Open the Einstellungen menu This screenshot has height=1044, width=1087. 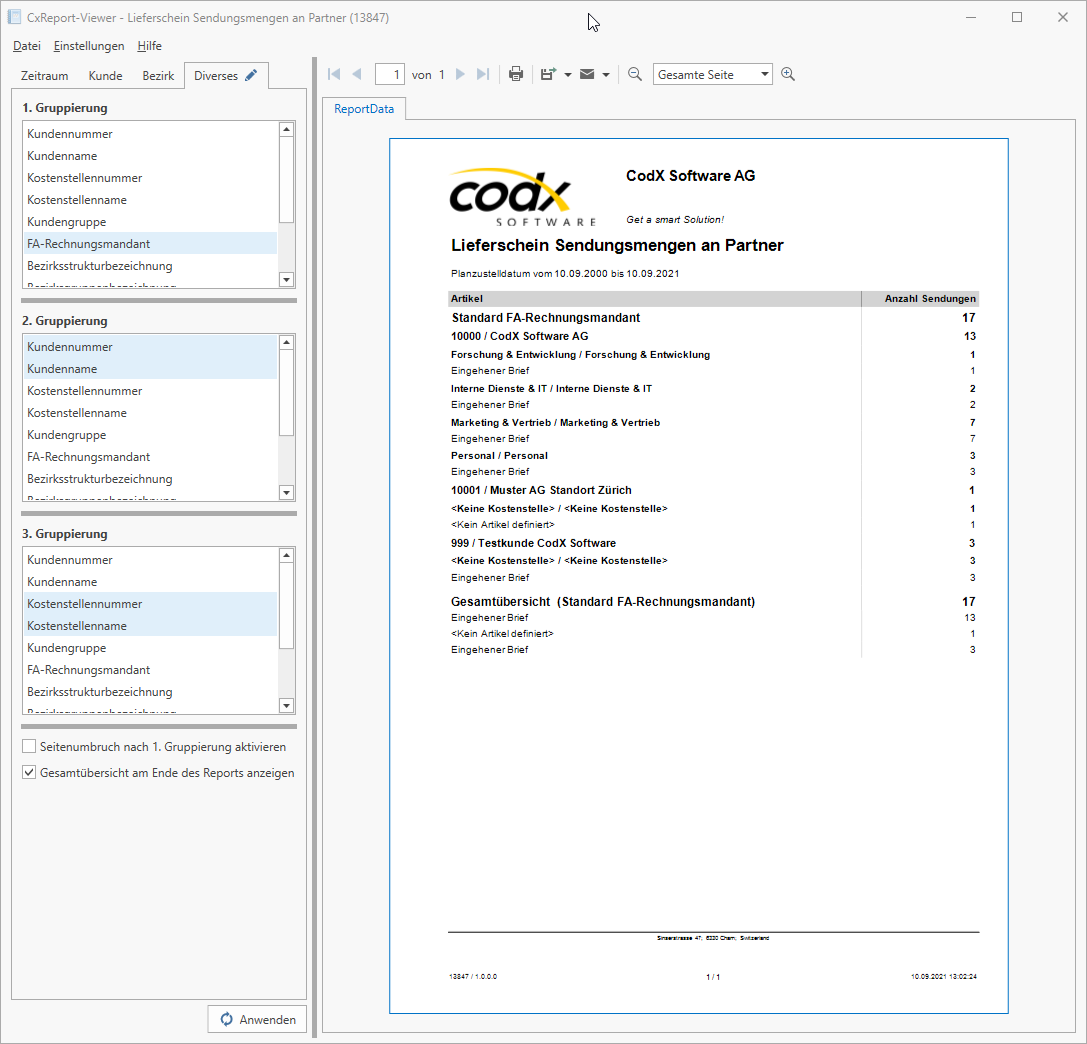coord(89,46)
